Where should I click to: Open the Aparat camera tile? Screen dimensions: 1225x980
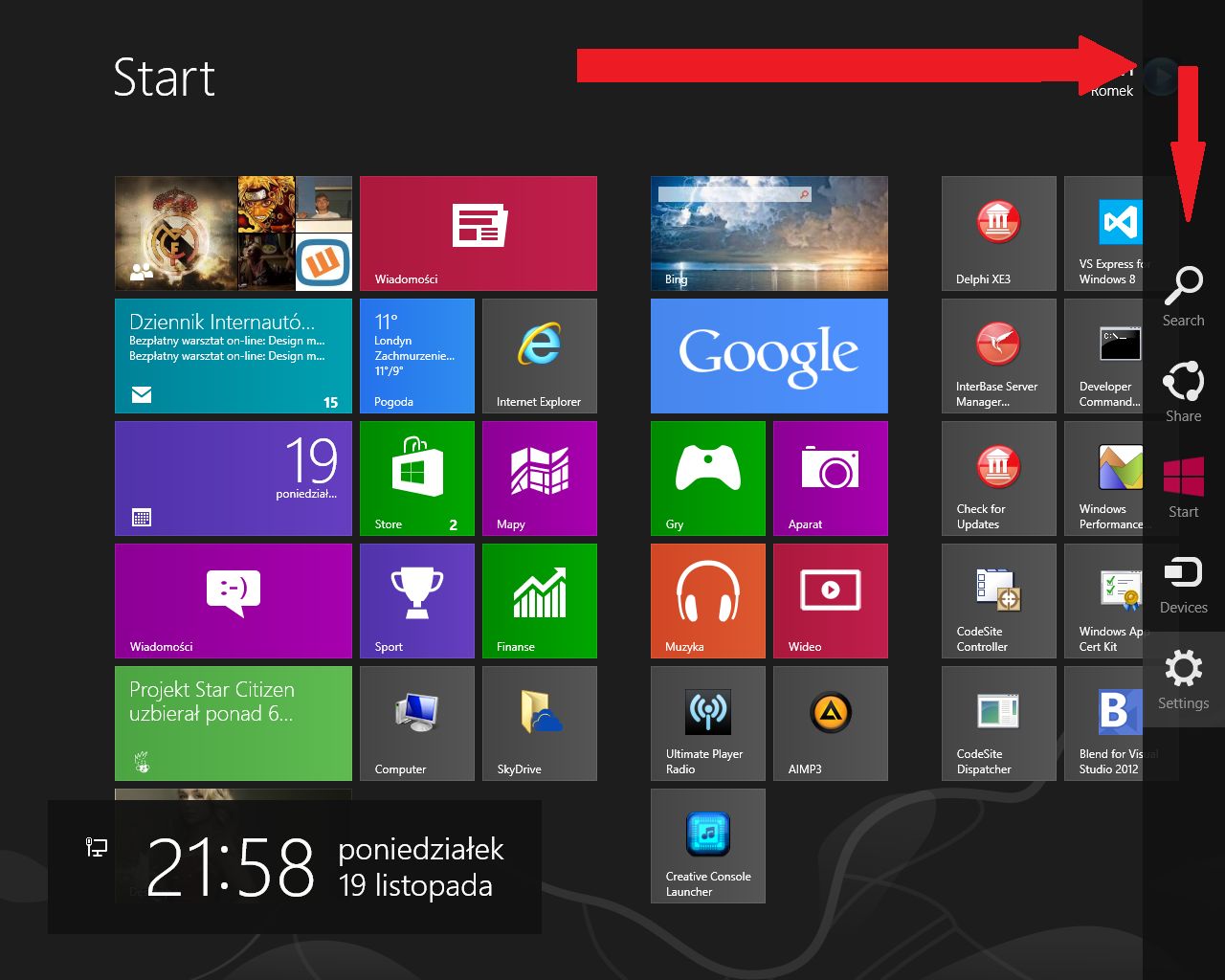coord(831,479)
